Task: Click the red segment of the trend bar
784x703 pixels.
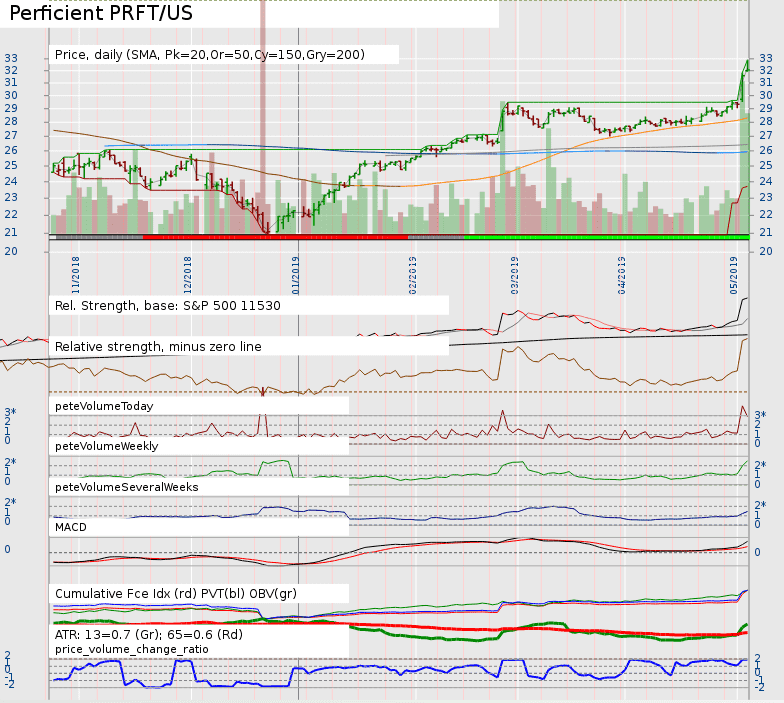Action: [x=275, y=237]
